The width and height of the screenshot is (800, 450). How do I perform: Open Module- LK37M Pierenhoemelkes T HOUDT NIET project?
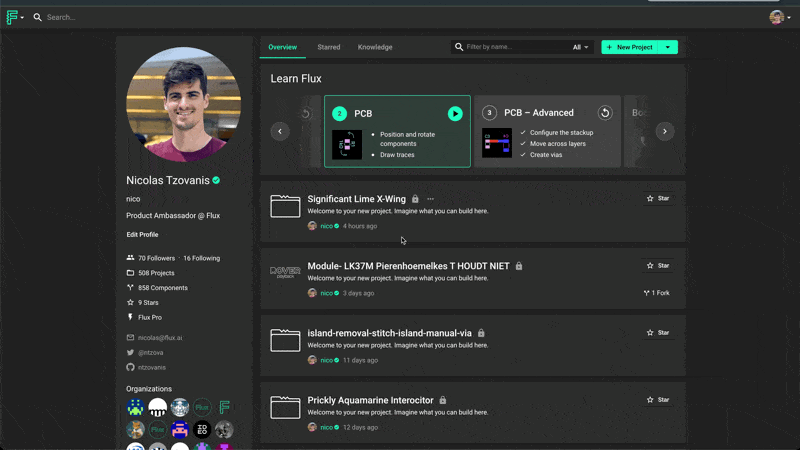(408, 266)
